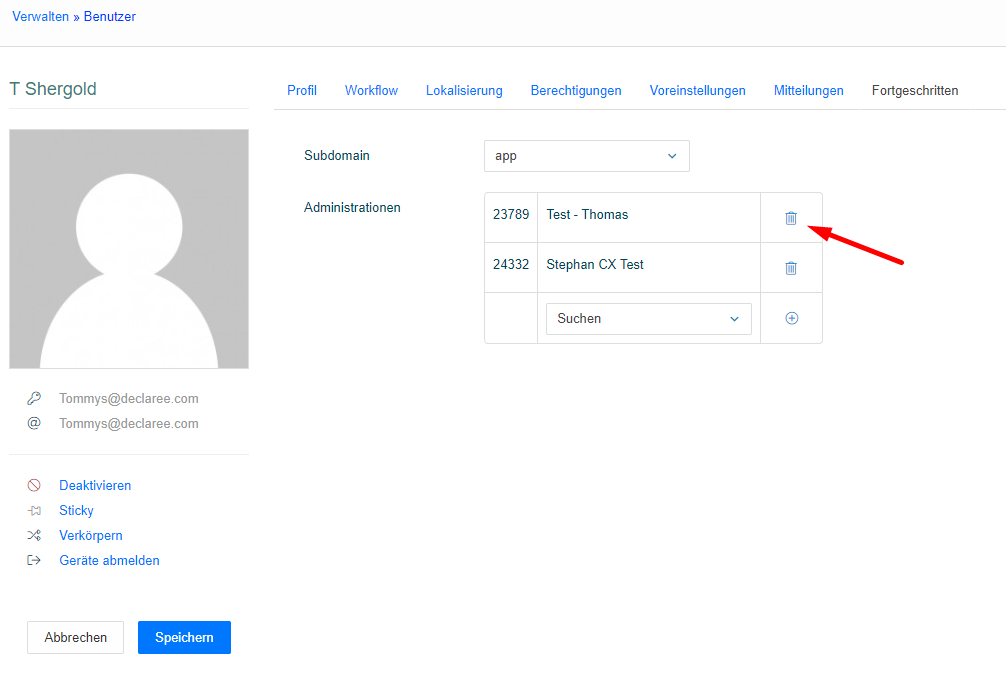The width and height of the screenshot is (1006, 686).
Task: Click the Sticky pin icon
Action: pyautogui.click(x=34, y=510)
